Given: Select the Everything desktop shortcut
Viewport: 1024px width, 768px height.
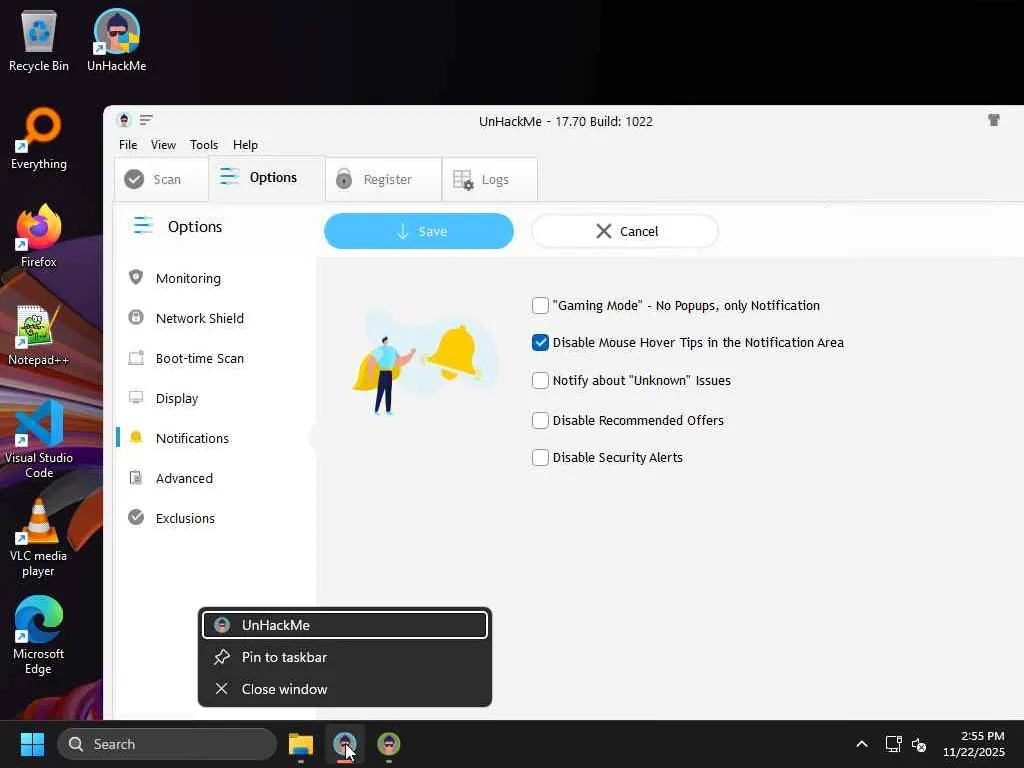Looking at the screenshot, I should 39,138.
